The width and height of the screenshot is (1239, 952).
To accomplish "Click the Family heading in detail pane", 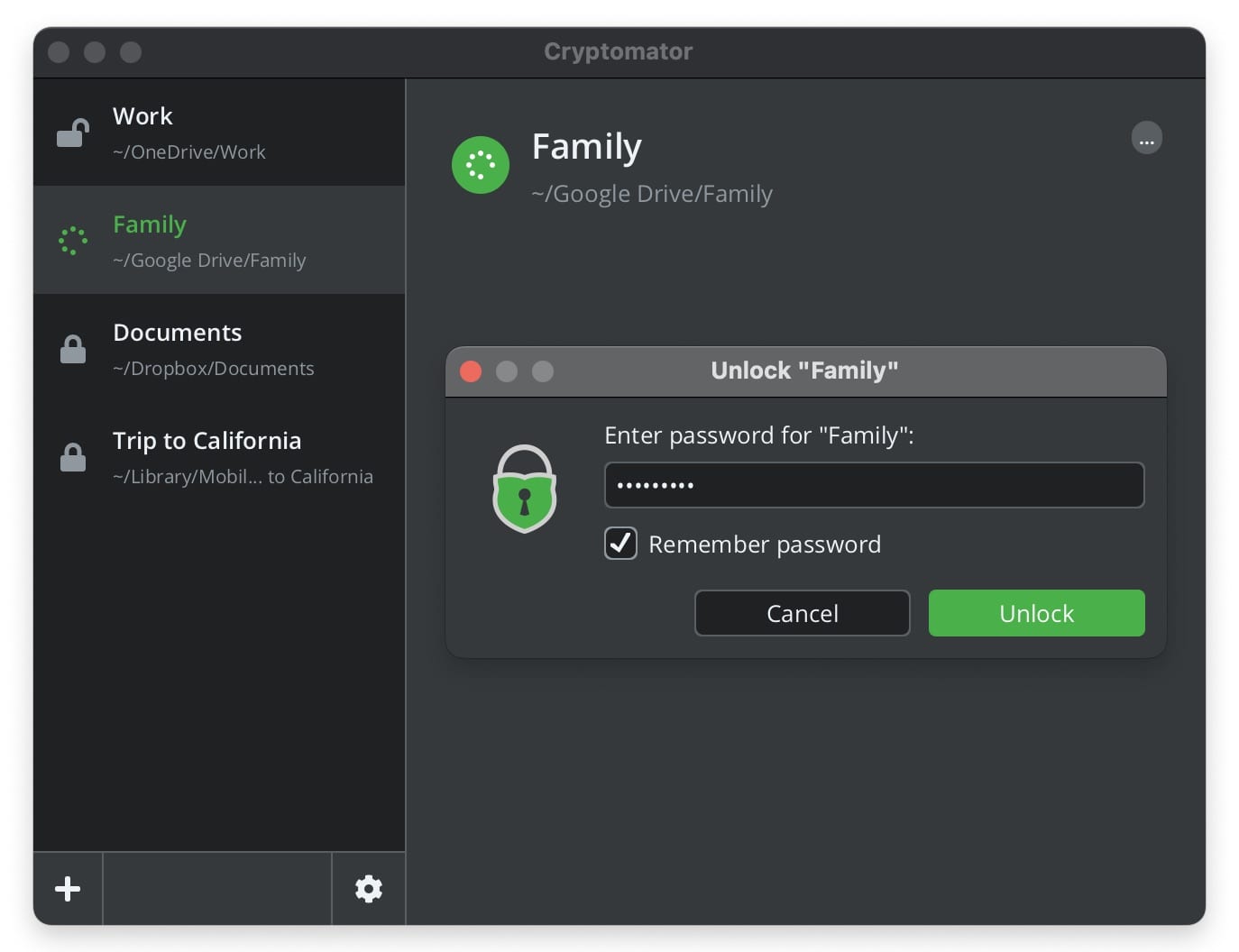I will (x=587, y=146).
